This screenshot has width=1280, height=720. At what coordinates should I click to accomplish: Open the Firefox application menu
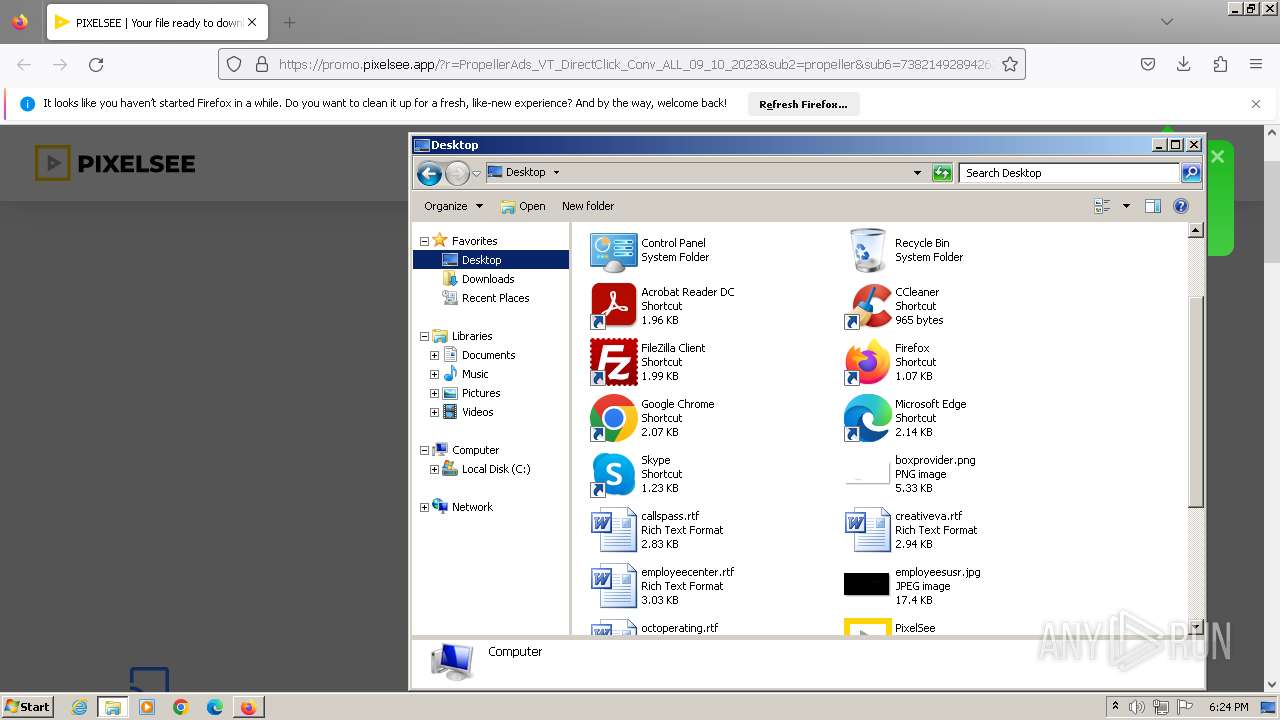tap(1256, 64)
